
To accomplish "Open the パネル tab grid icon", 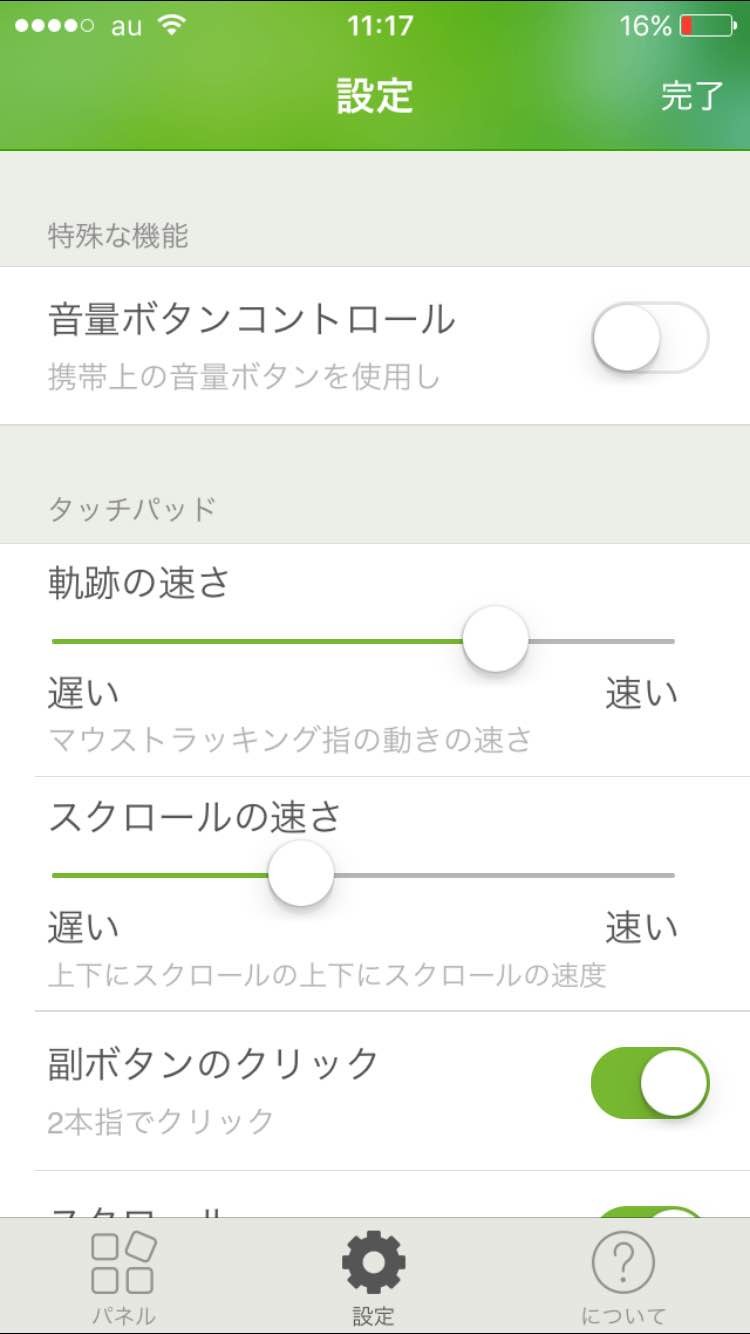I will [x=123, y=1263].
